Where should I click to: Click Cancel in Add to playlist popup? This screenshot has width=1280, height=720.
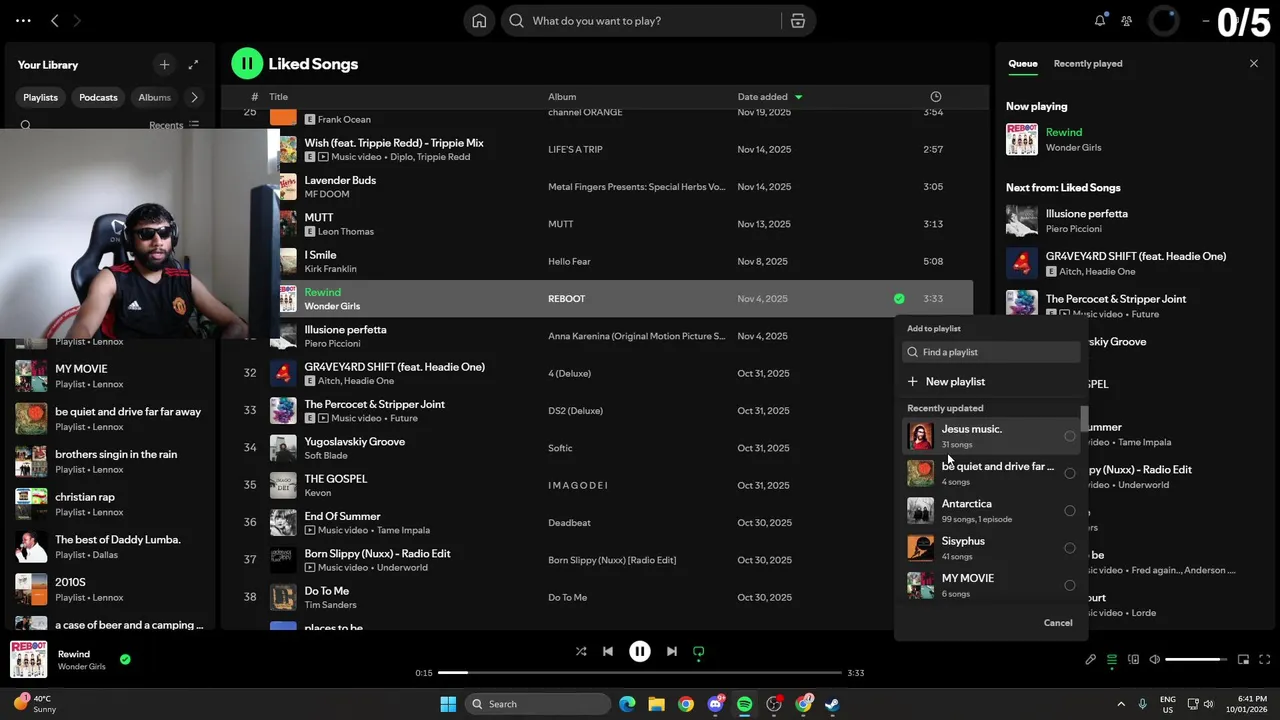coord(1058,623)
